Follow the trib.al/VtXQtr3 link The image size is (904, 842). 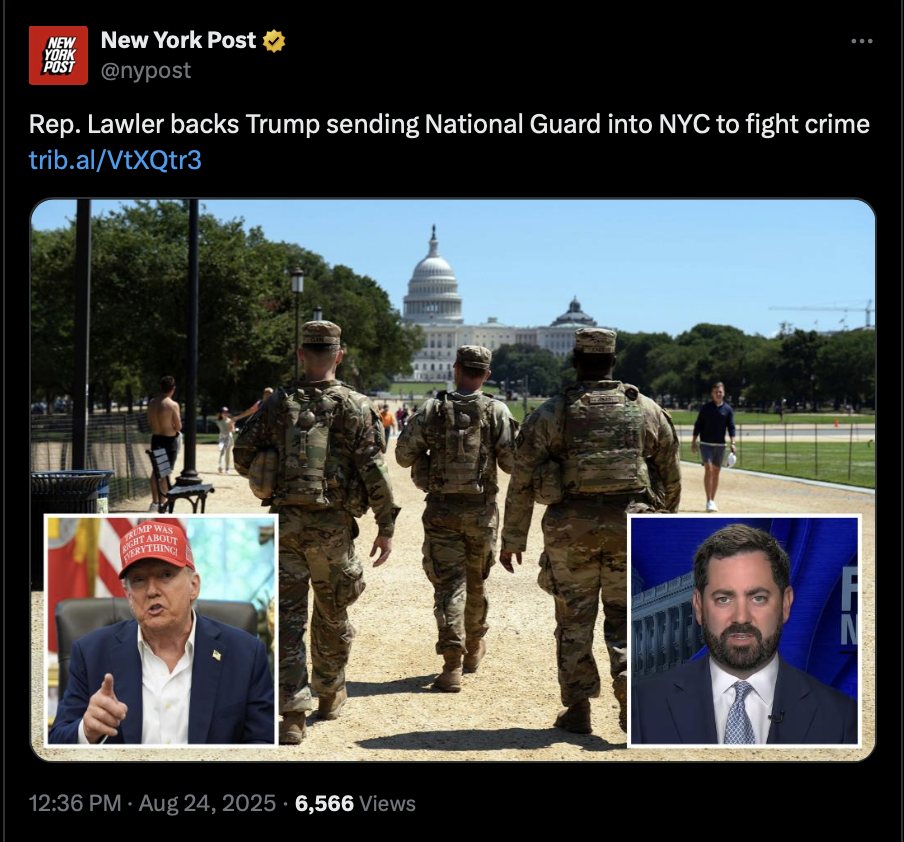tap(115, 160)
